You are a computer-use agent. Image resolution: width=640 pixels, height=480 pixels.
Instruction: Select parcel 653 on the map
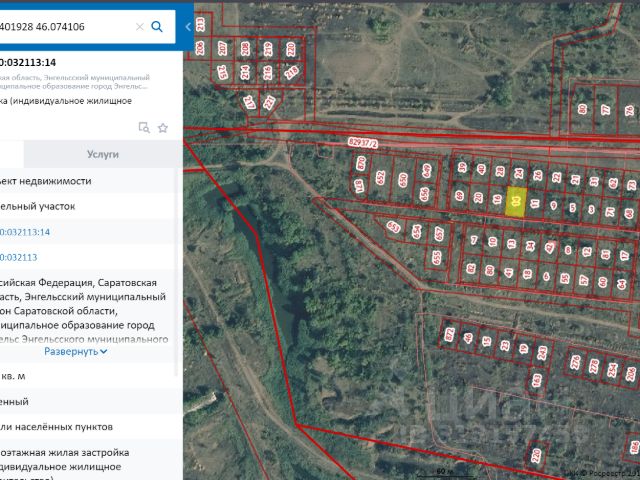tap(393, 227)
